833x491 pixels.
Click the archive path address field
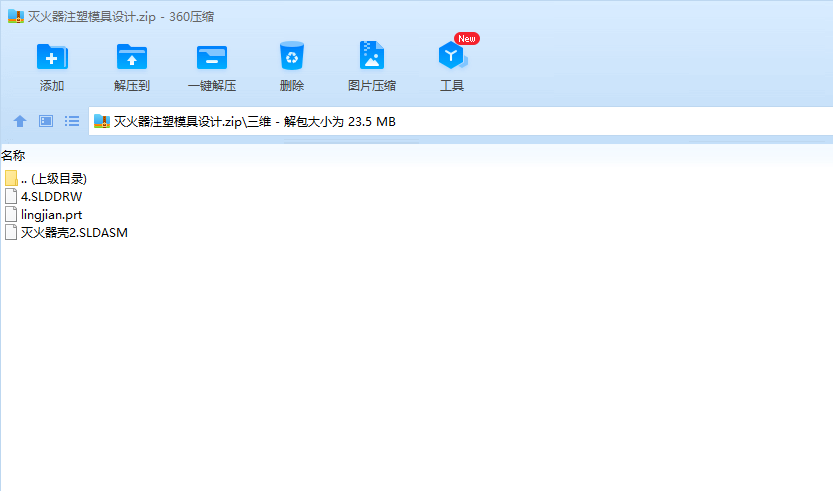click(x=461, y=122)
